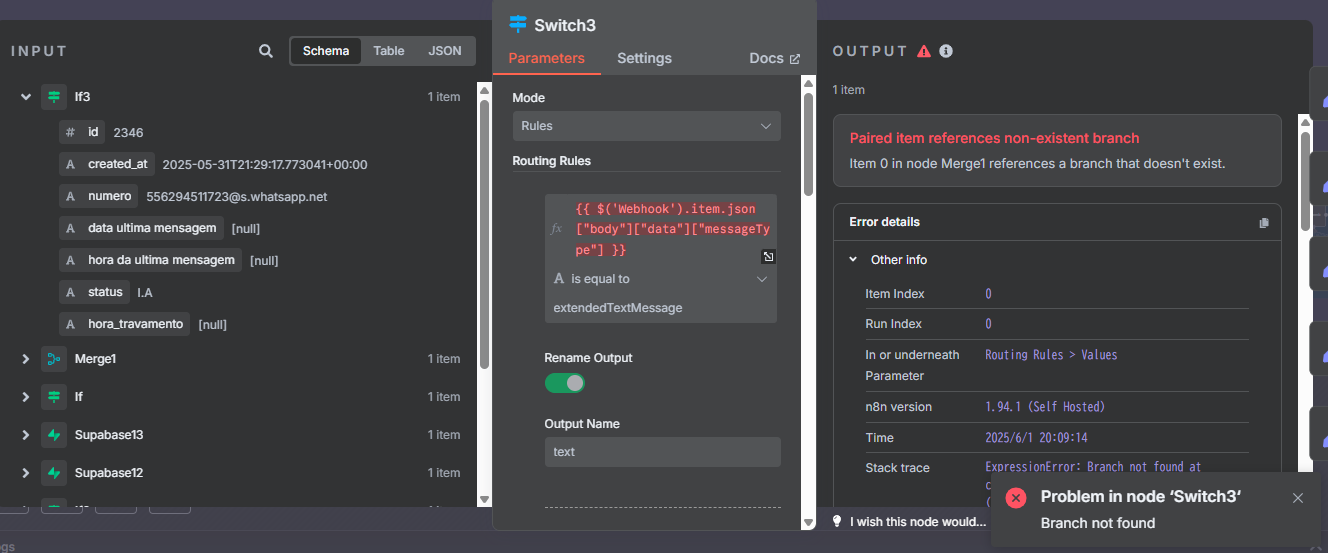This screenshot has width=1328, height=553.
Task: Click the green If node icon
Action: (54, 397)
